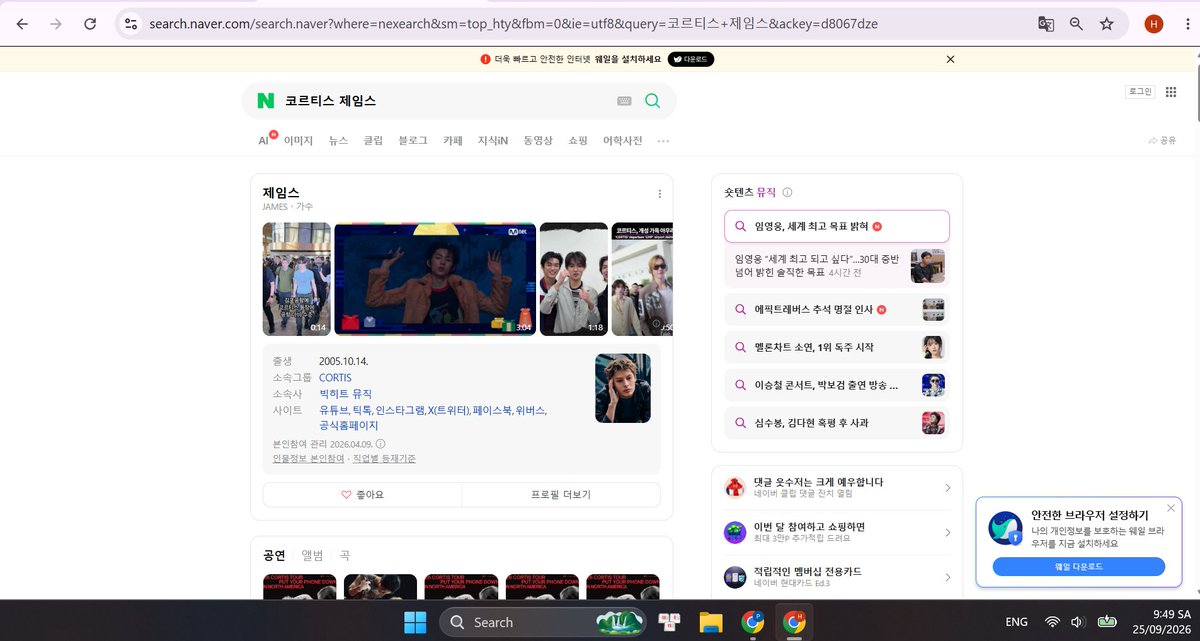The image size is (1200, 641).
Task: Select the 곡 tab below profile
Action: (344, 555)
